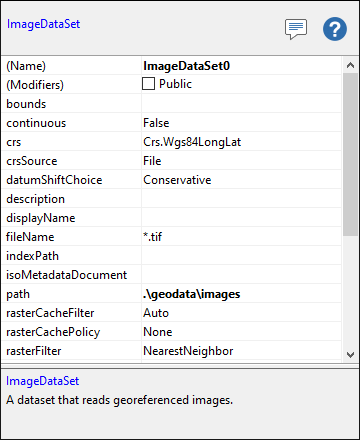The image size is (360, 440).
Task: Click the scrollbar up arrow
Action: point(350,65)
